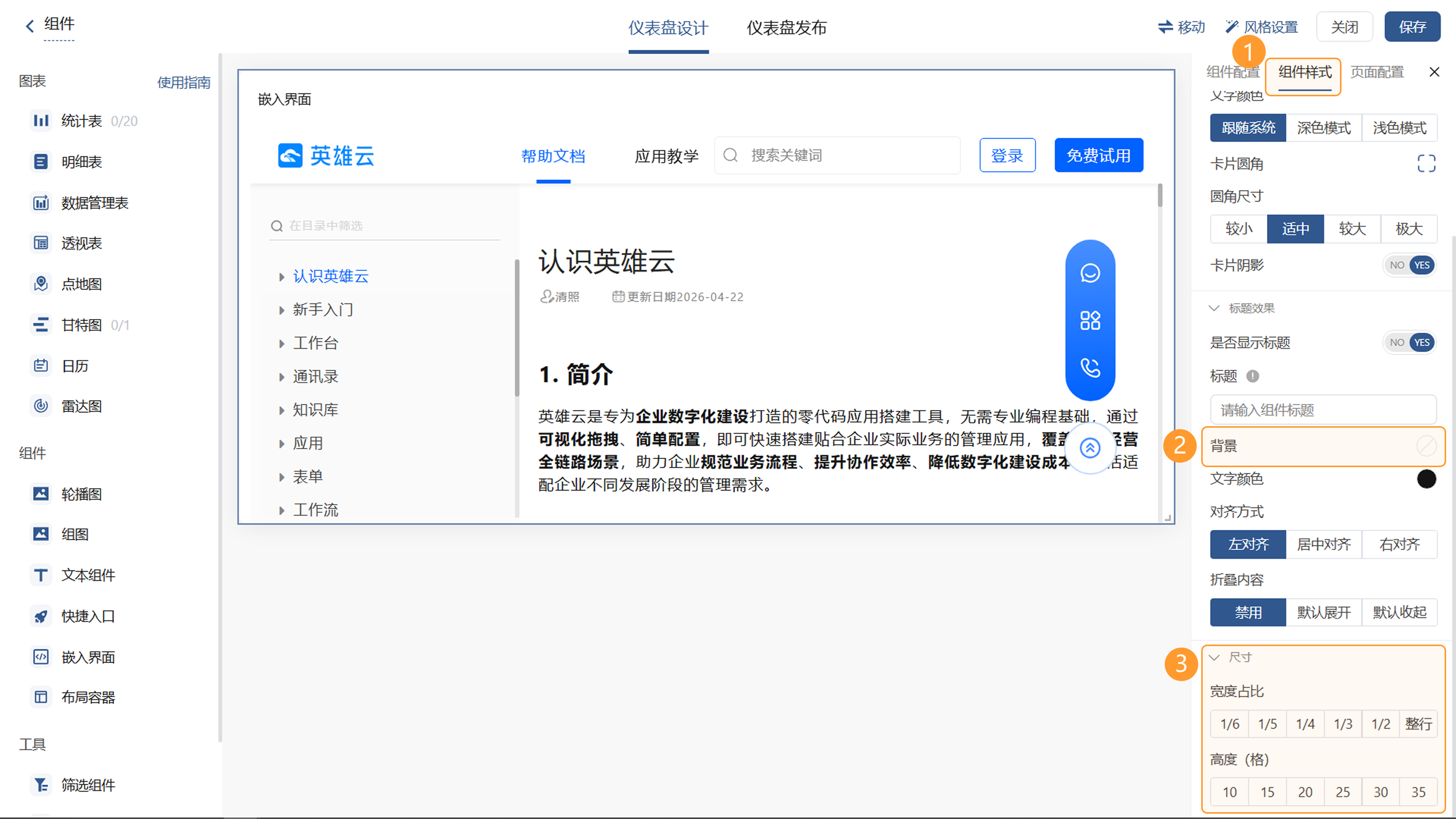The height and width of the screenshot is (819, 1456).
Task: Collapse the 标题效果 section
Action: coord(1214,308)
